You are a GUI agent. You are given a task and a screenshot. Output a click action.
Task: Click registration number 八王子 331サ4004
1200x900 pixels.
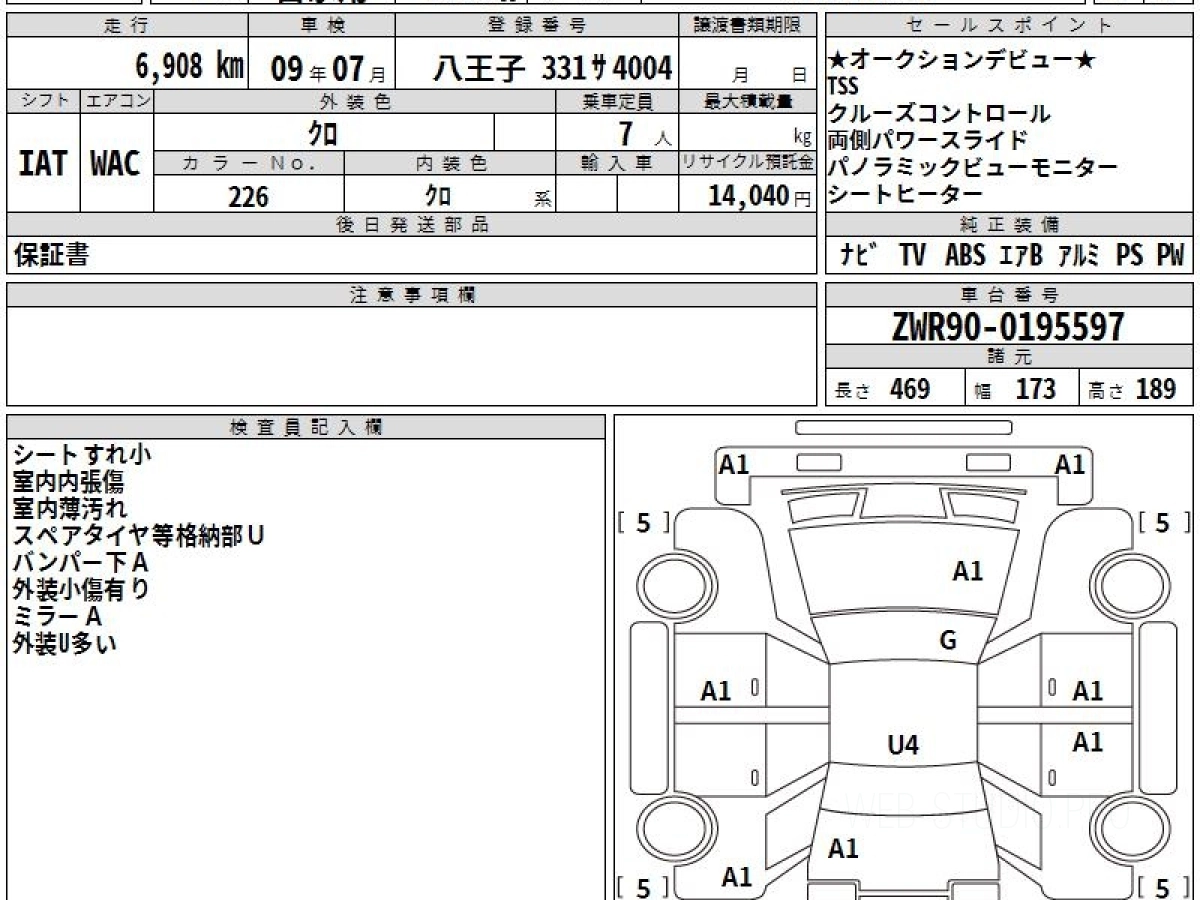[552, 69]
